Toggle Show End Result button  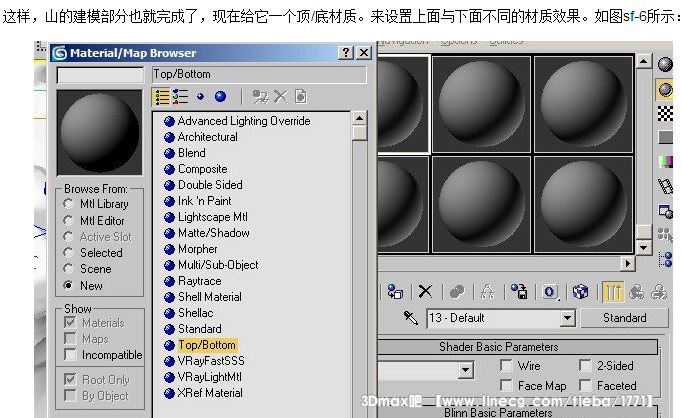[613, 291]
